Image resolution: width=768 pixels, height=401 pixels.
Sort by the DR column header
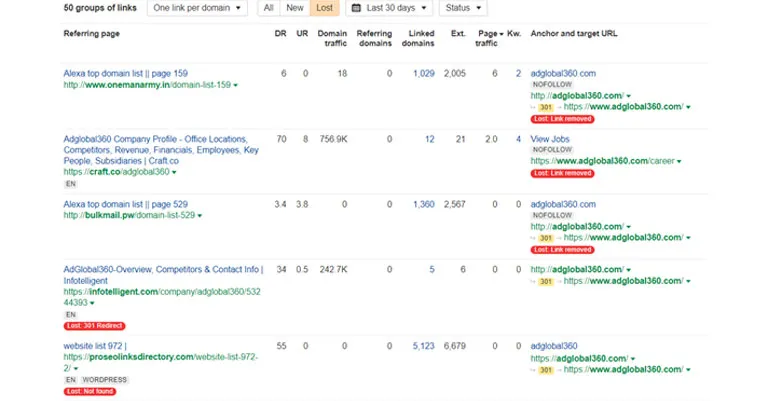tap(281, 34)
